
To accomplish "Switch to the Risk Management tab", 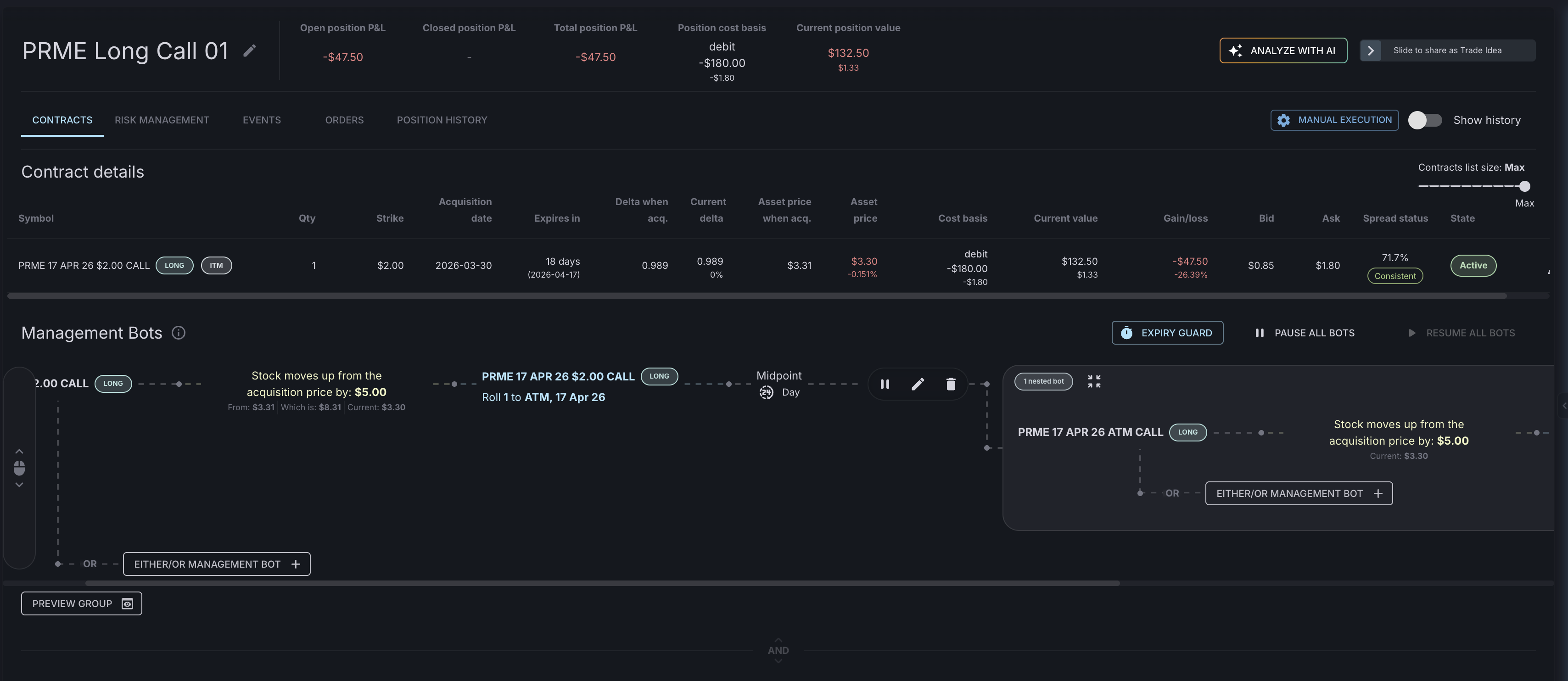I will (x=162, y=120).
